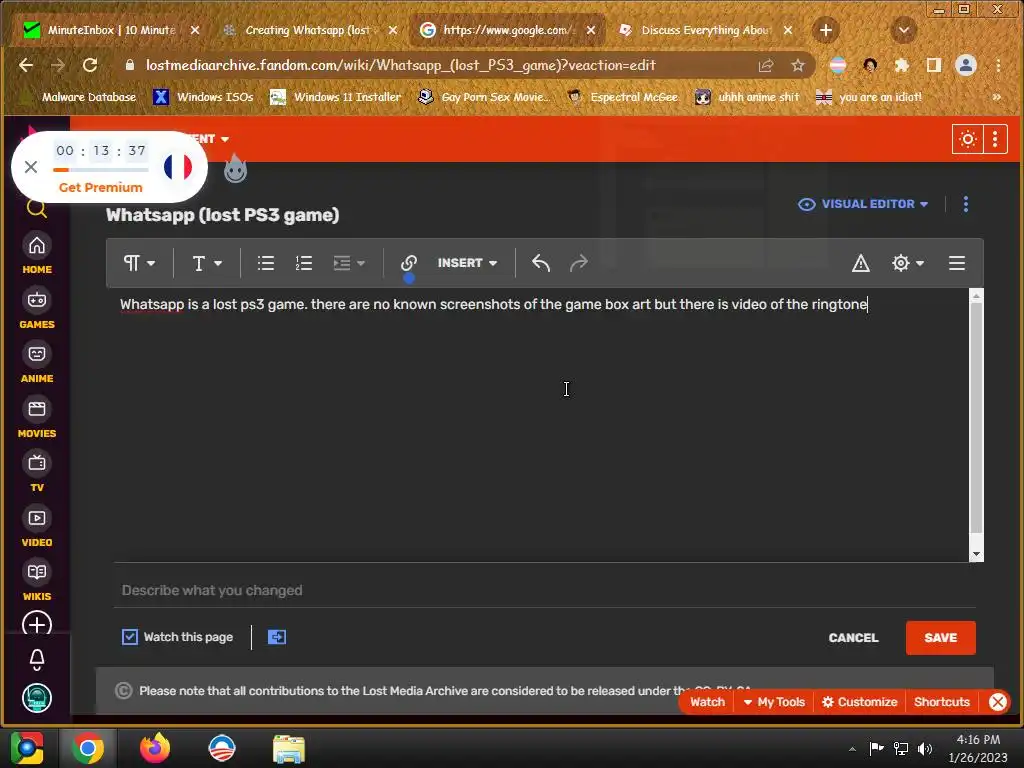Open the notifications bell
The image size is (1024, 768).
(x=37, y=660)
